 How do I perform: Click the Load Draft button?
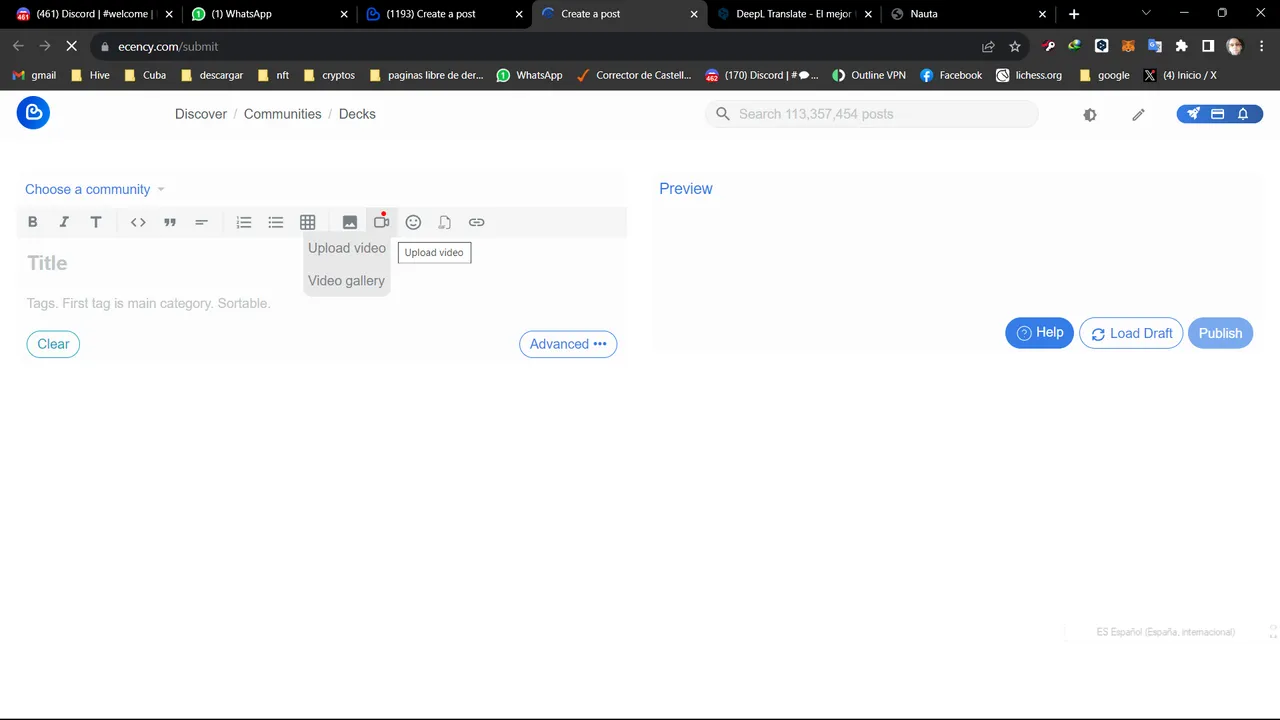[1131, 334]
